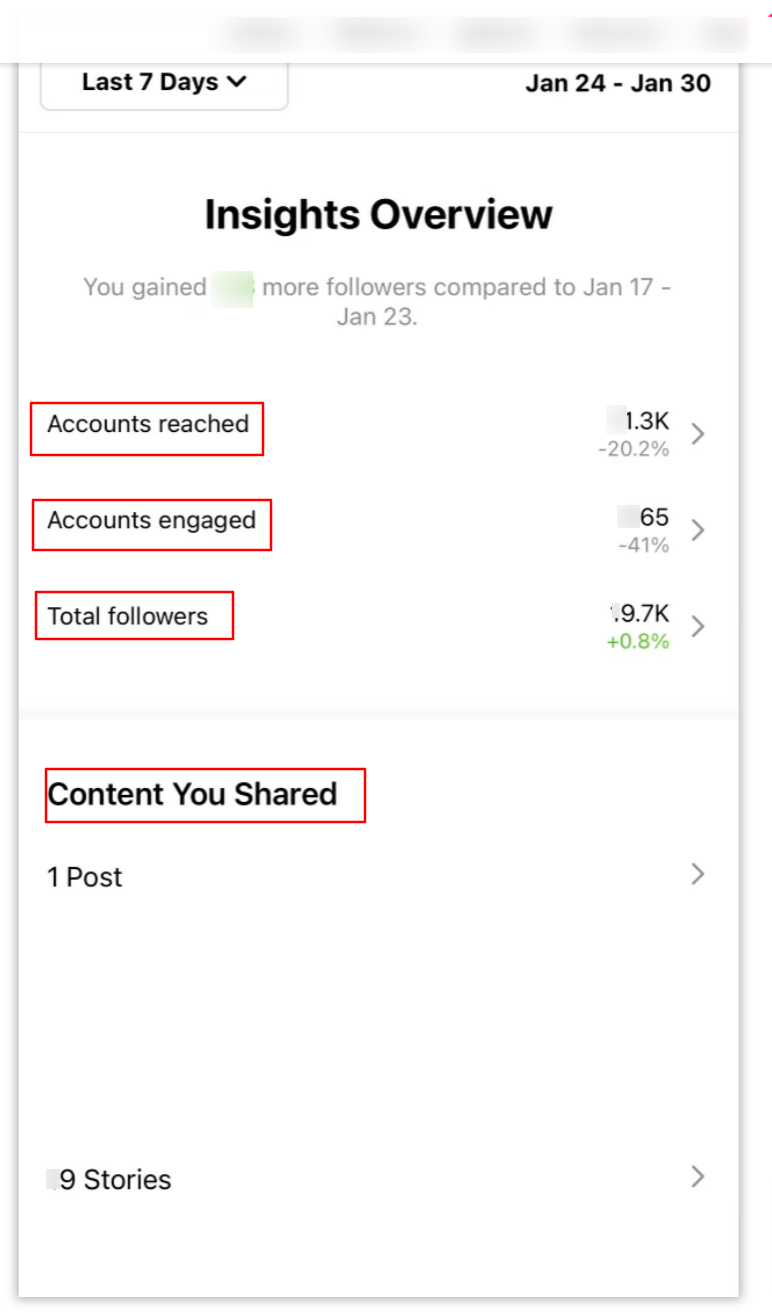Image resolution: width=772 pixels, height=1316 pixels.
Task: Click the Content You Shared heading
Action: [204, 793]
